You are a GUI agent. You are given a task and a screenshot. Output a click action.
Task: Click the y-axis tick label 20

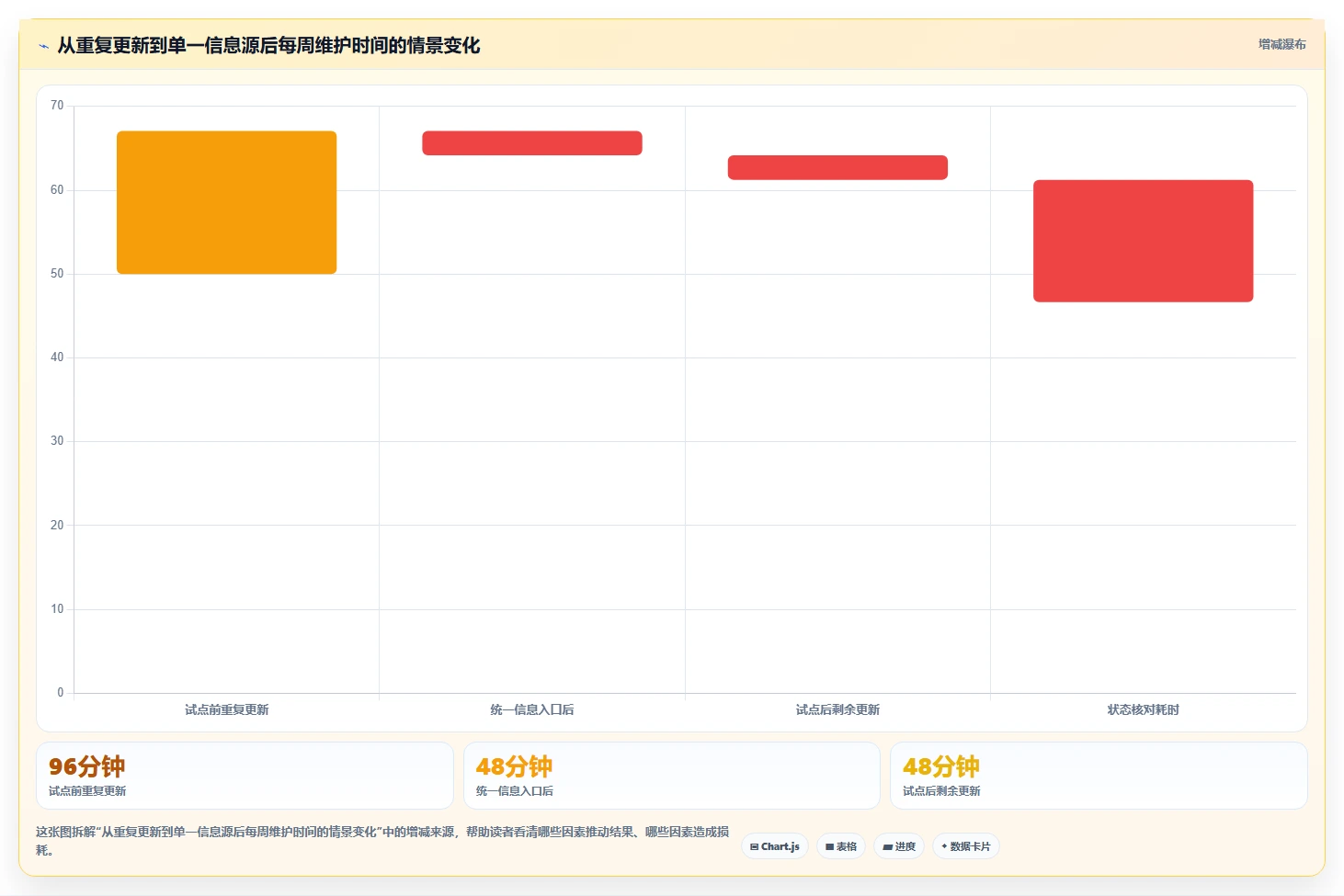pos(57,526)
